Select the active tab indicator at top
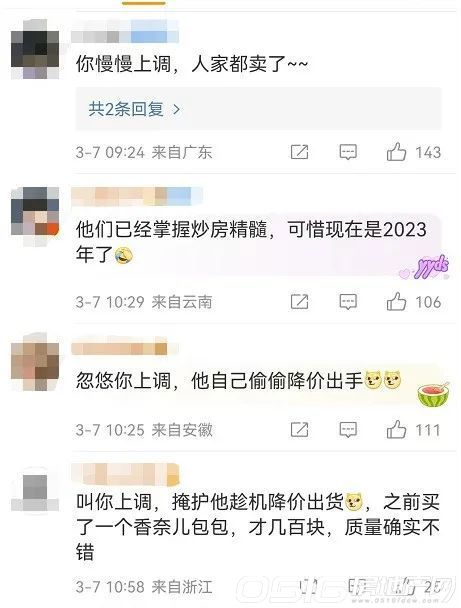This screenshot has height=608, width=461. click(x=143, y=3)
